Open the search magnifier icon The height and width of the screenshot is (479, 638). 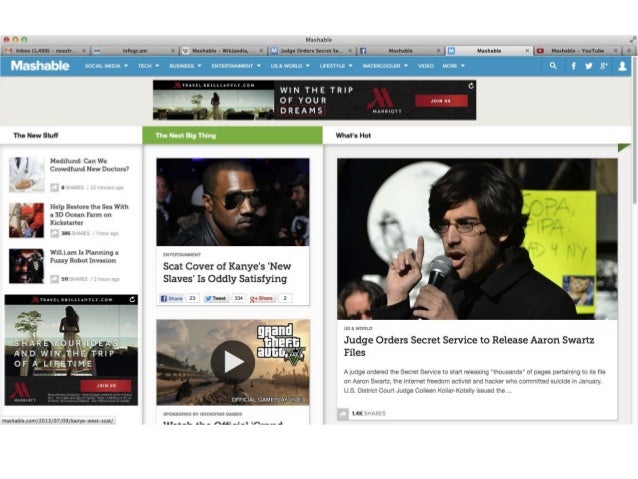(553, 66)
